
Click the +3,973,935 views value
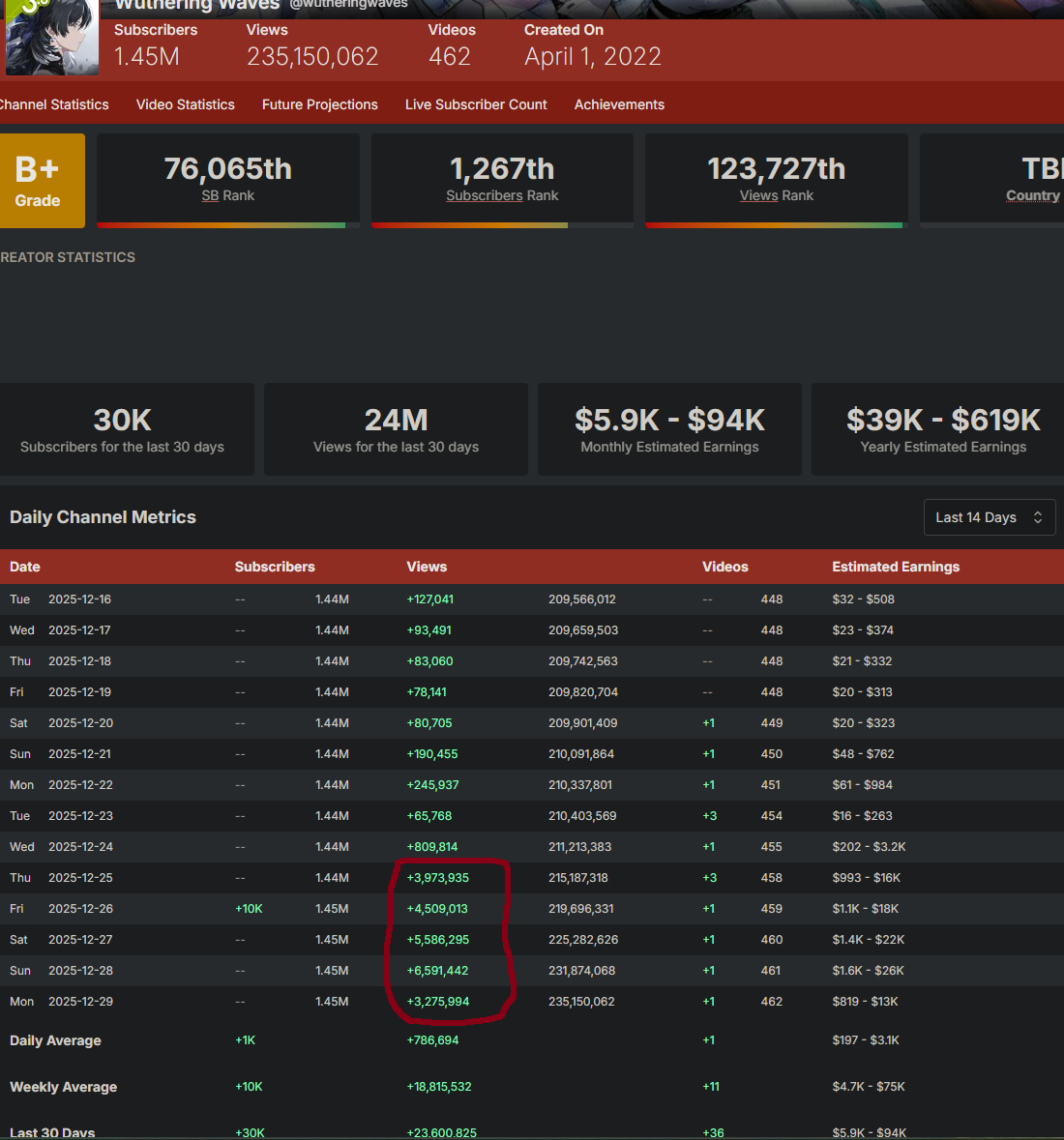pos(438,878)
